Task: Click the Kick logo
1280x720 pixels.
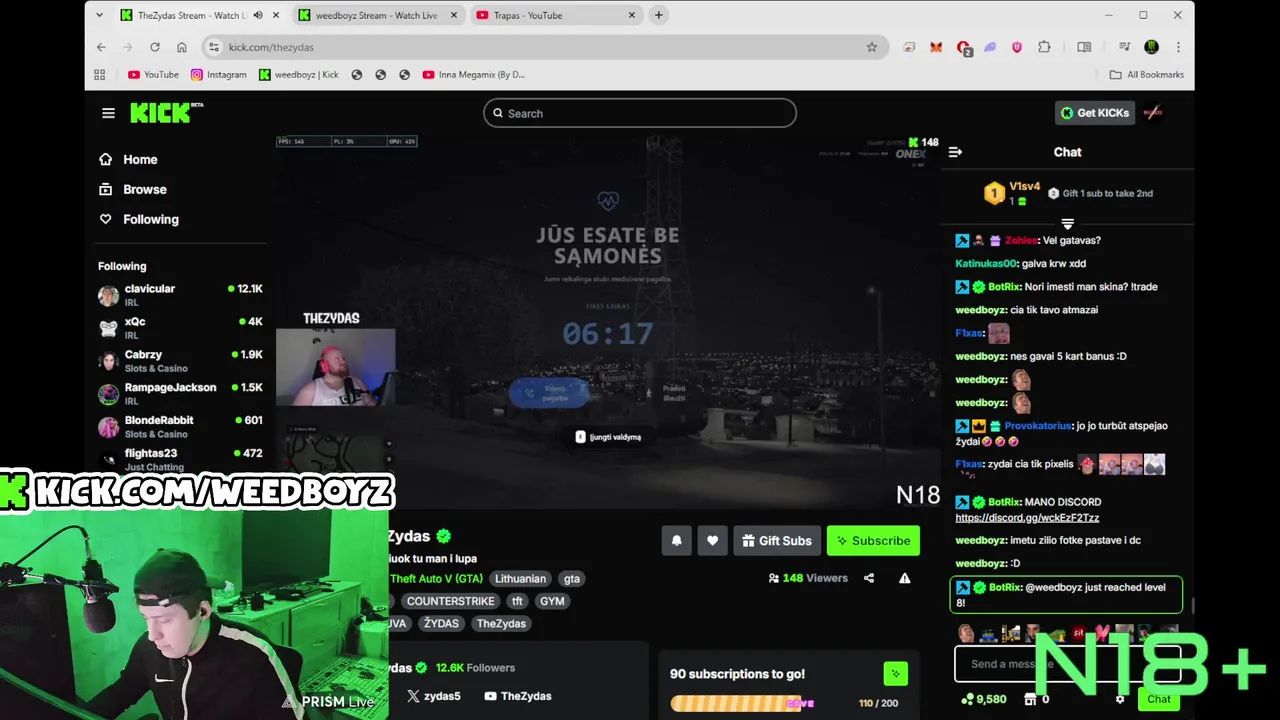Action: coord(166,112)
